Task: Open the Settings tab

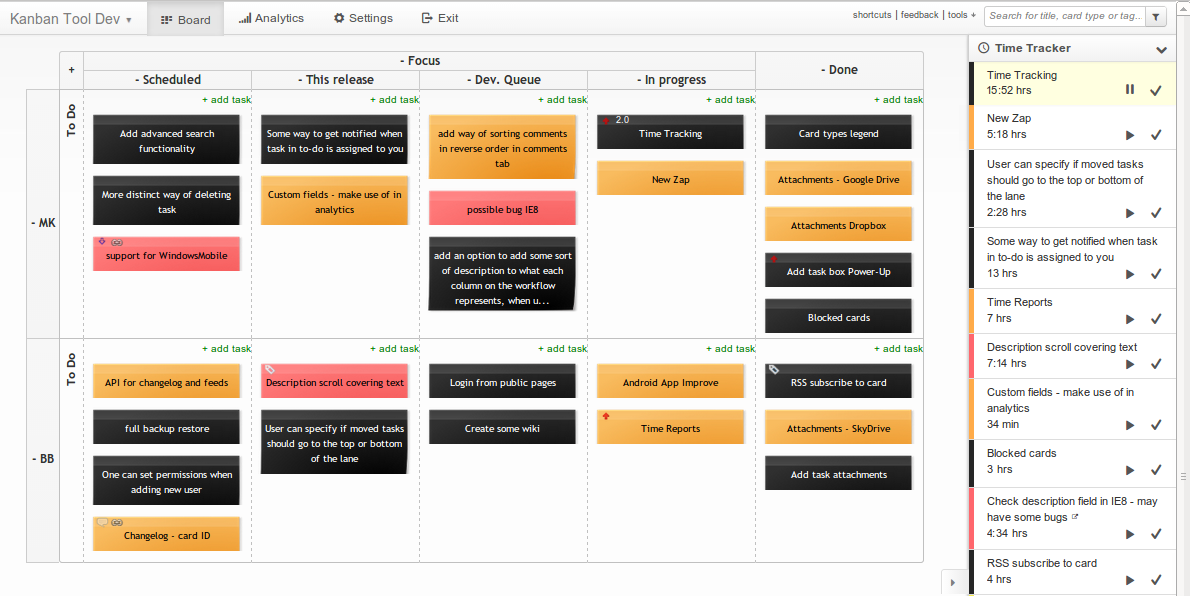Action: pos(363,18)
